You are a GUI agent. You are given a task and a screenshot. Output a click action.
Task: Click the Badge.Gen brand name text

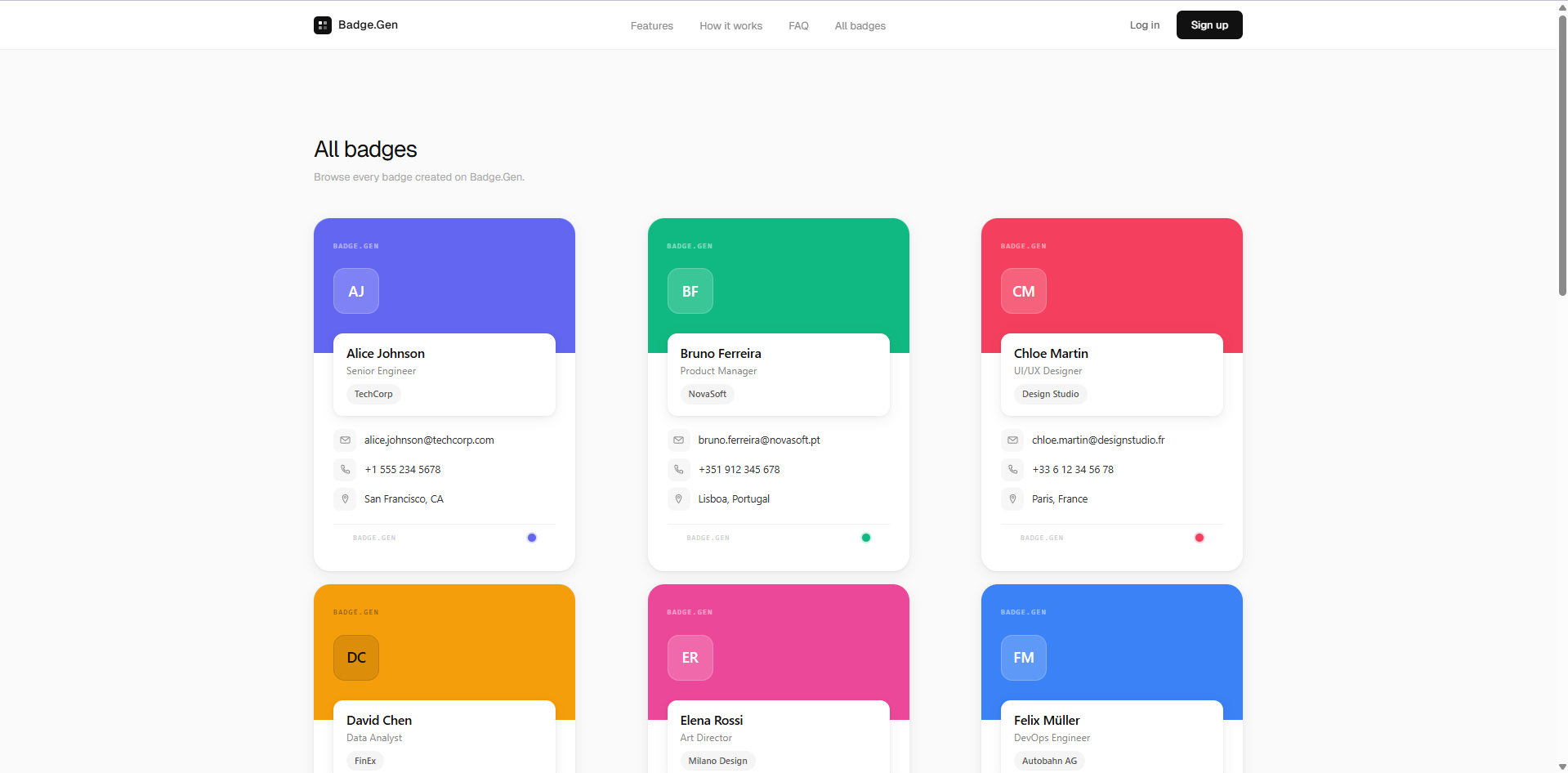pos(369,25)
